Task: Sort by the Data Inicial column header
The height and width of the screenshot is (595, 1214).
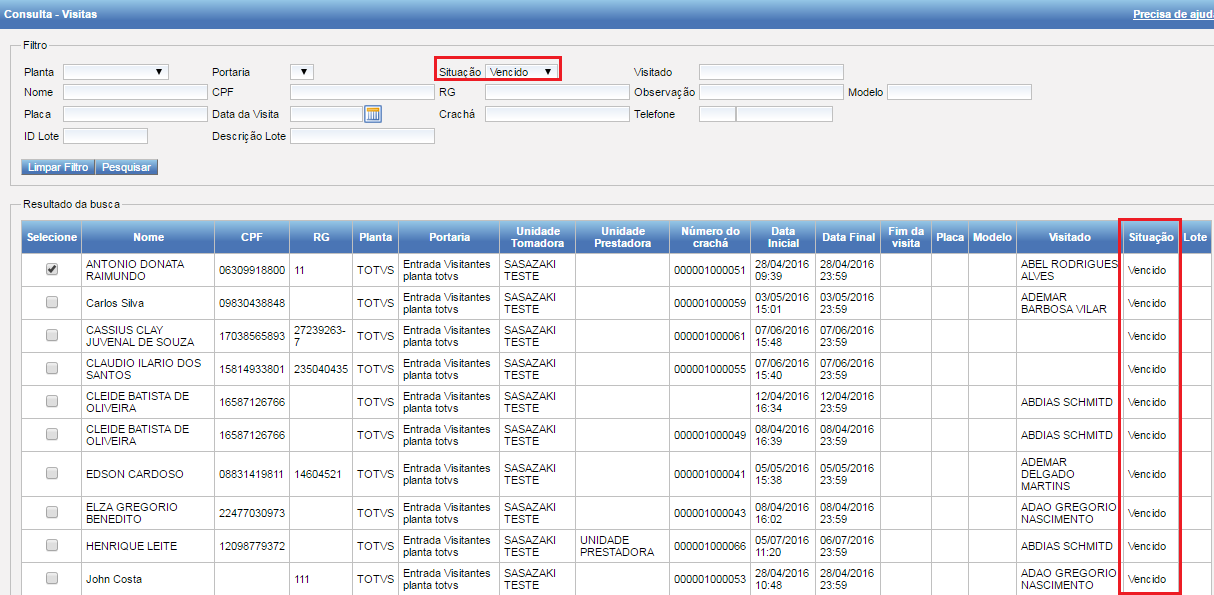Action: [783, 237]
